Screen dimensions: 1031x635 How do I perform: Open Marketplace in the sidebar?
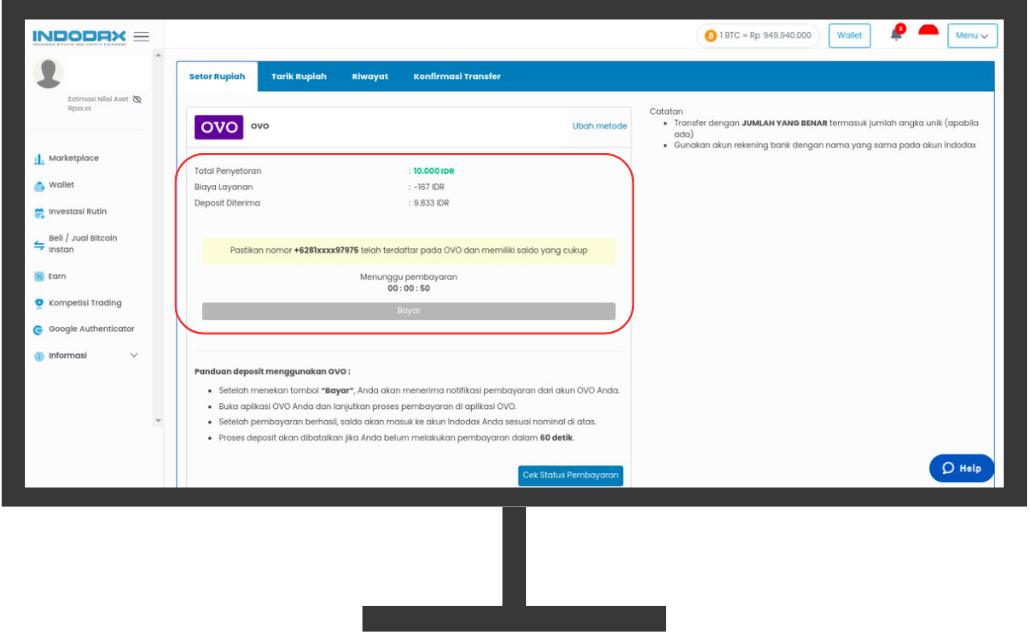pyautogui.click(x=74, y=158)
